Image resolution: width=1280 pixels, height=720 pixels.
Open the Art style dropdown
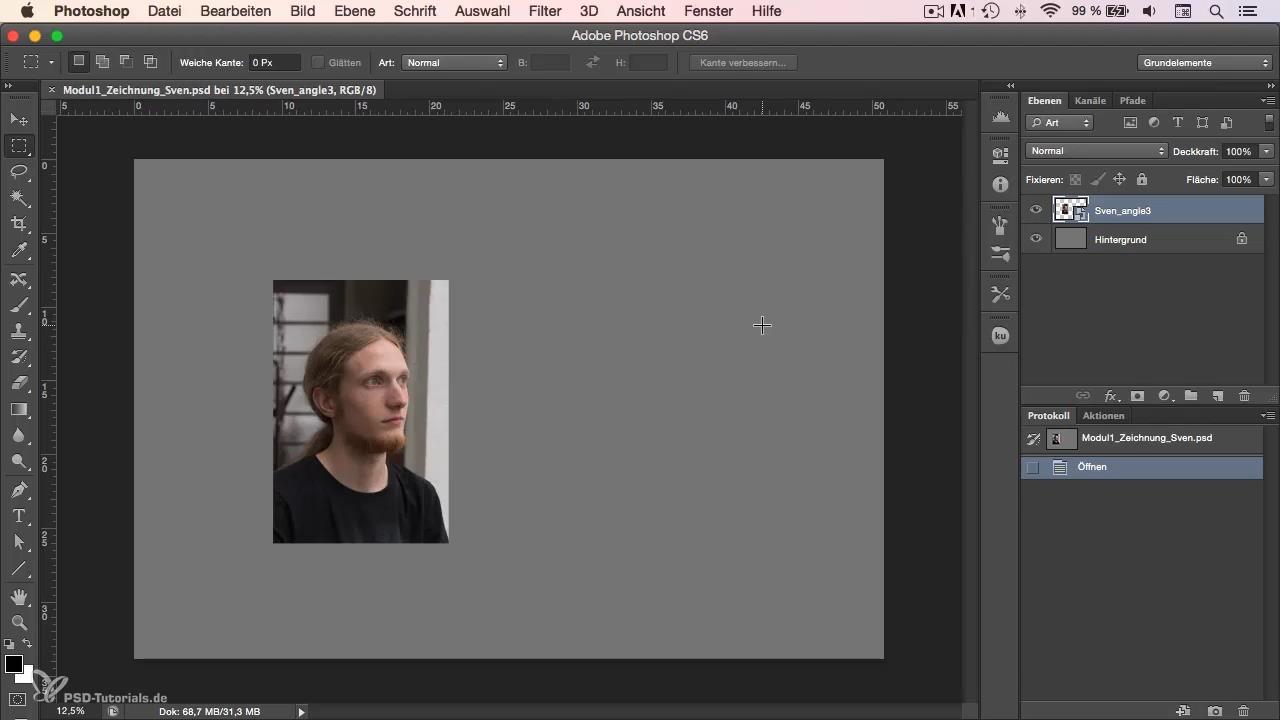click(454, 62)
